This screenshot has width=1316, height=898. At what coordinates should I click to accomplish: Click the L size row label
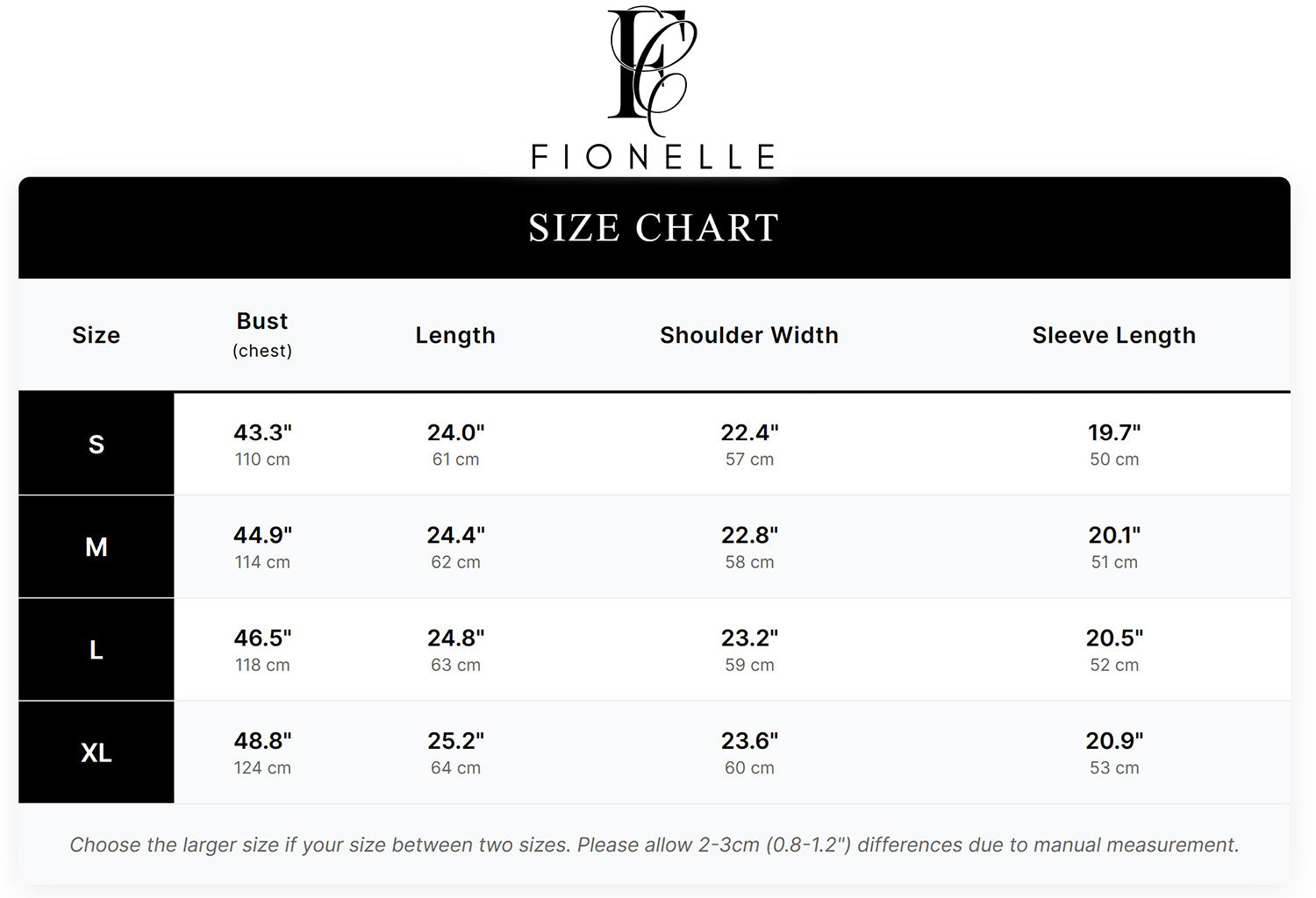(x=97, y=650)
